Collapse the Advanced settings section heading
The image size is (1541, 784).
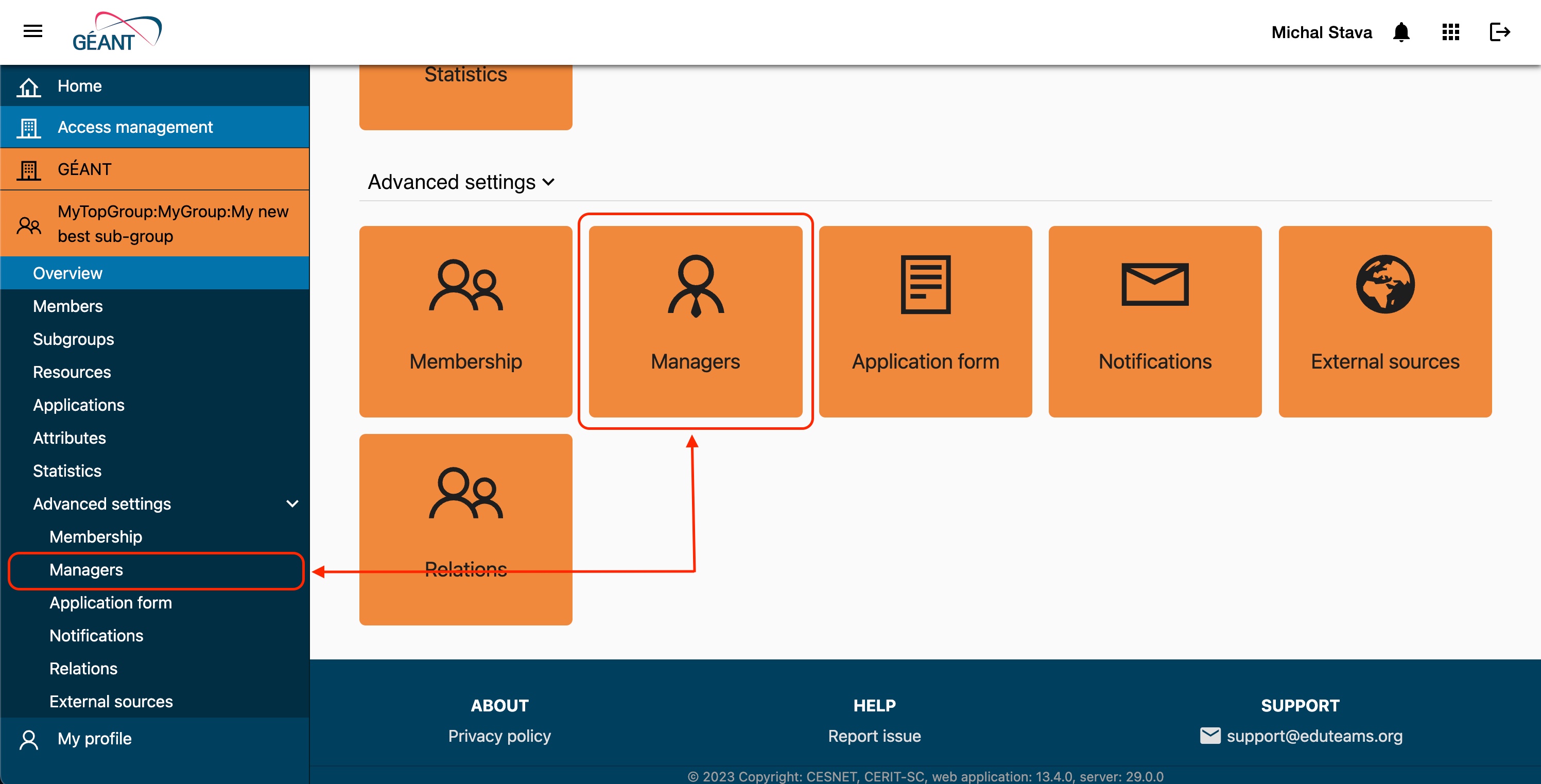tap(461, 182)
